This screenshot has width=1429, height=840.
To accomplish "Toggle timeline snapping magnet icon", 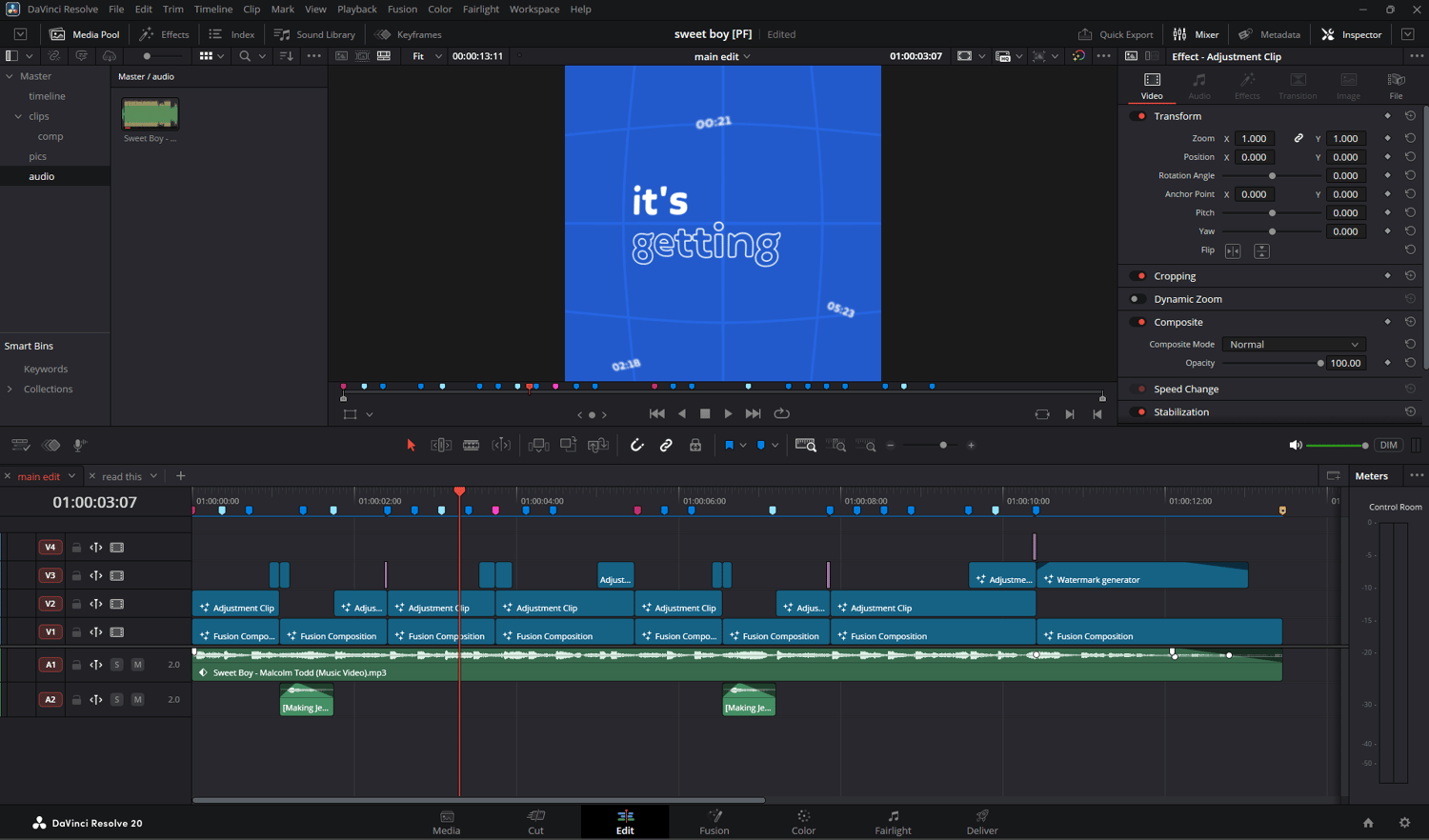I will pos(636,445).
